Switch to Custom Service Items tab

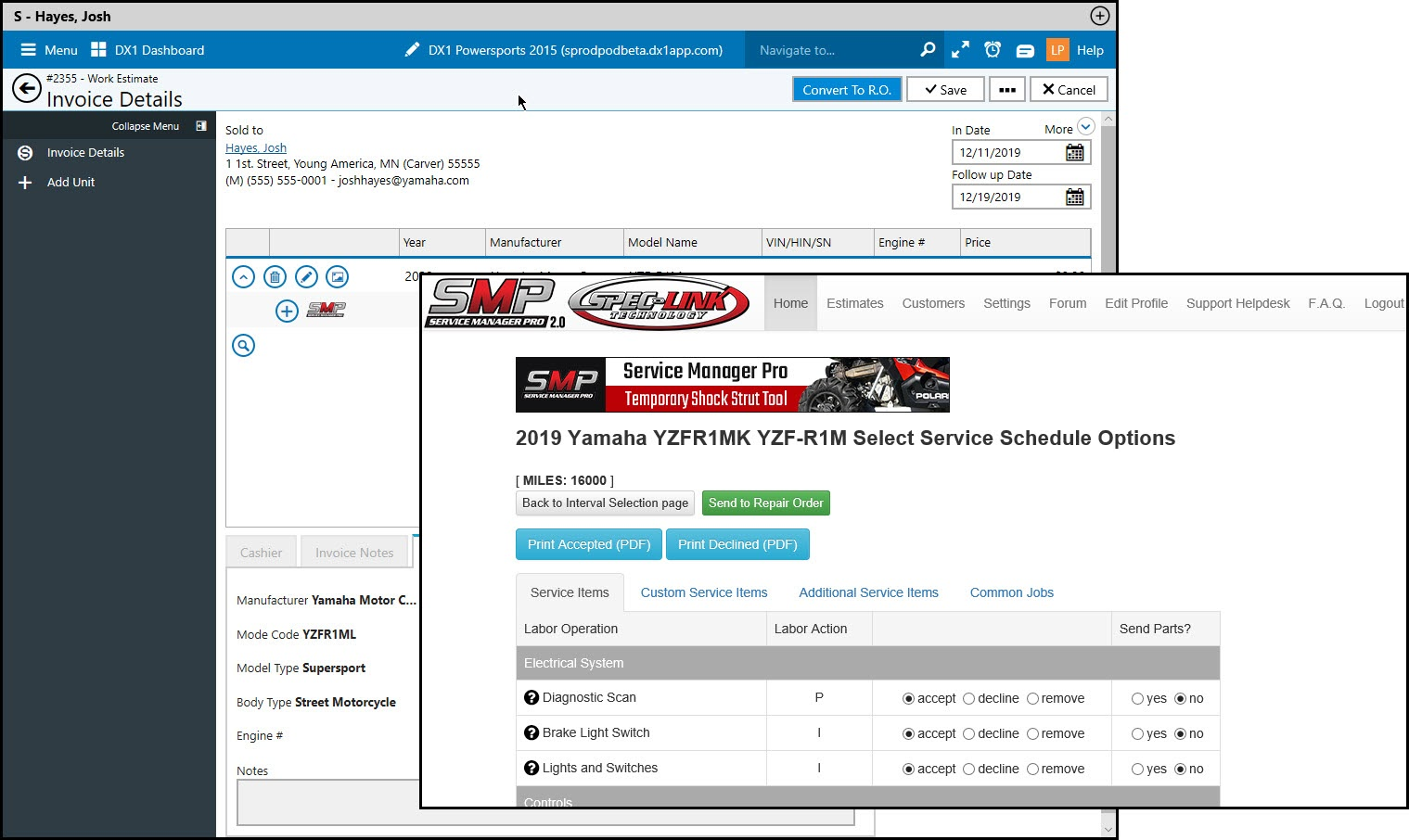704,592
